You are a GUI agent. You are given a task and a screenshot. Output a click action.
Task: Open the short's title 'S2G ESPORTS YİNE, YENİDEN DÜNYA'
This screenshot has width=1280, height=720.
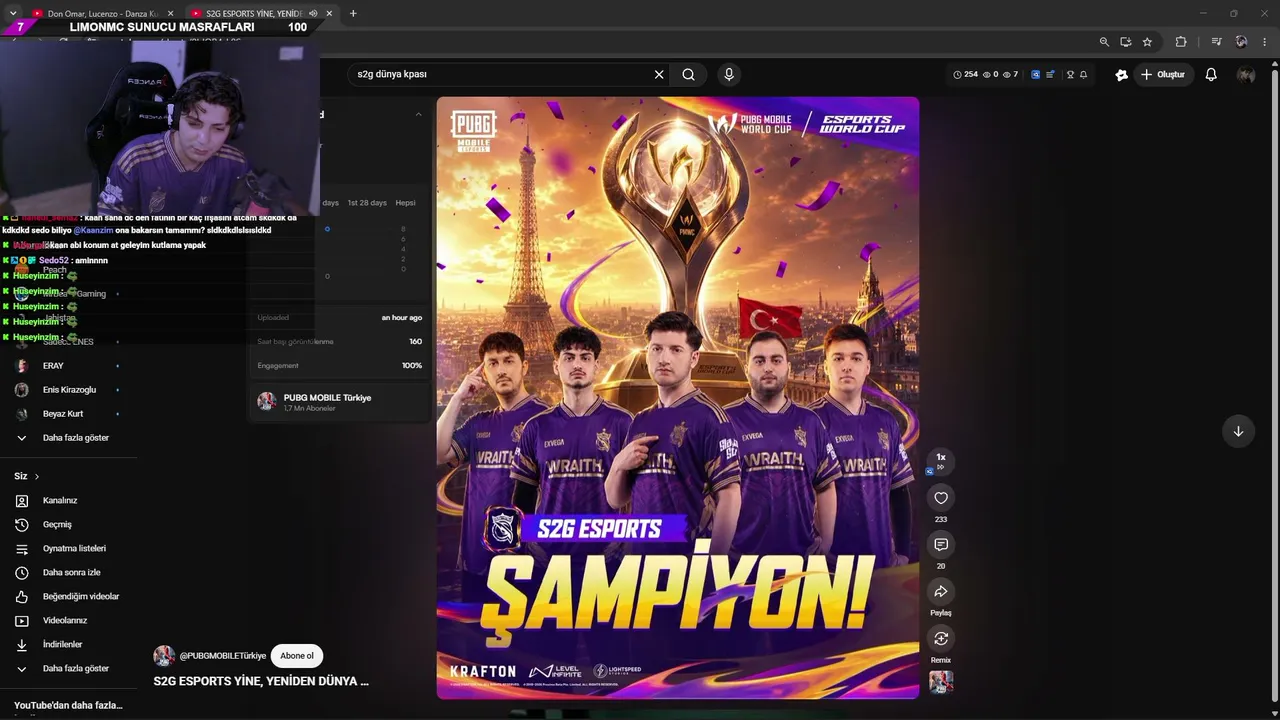tap(261, 681)
